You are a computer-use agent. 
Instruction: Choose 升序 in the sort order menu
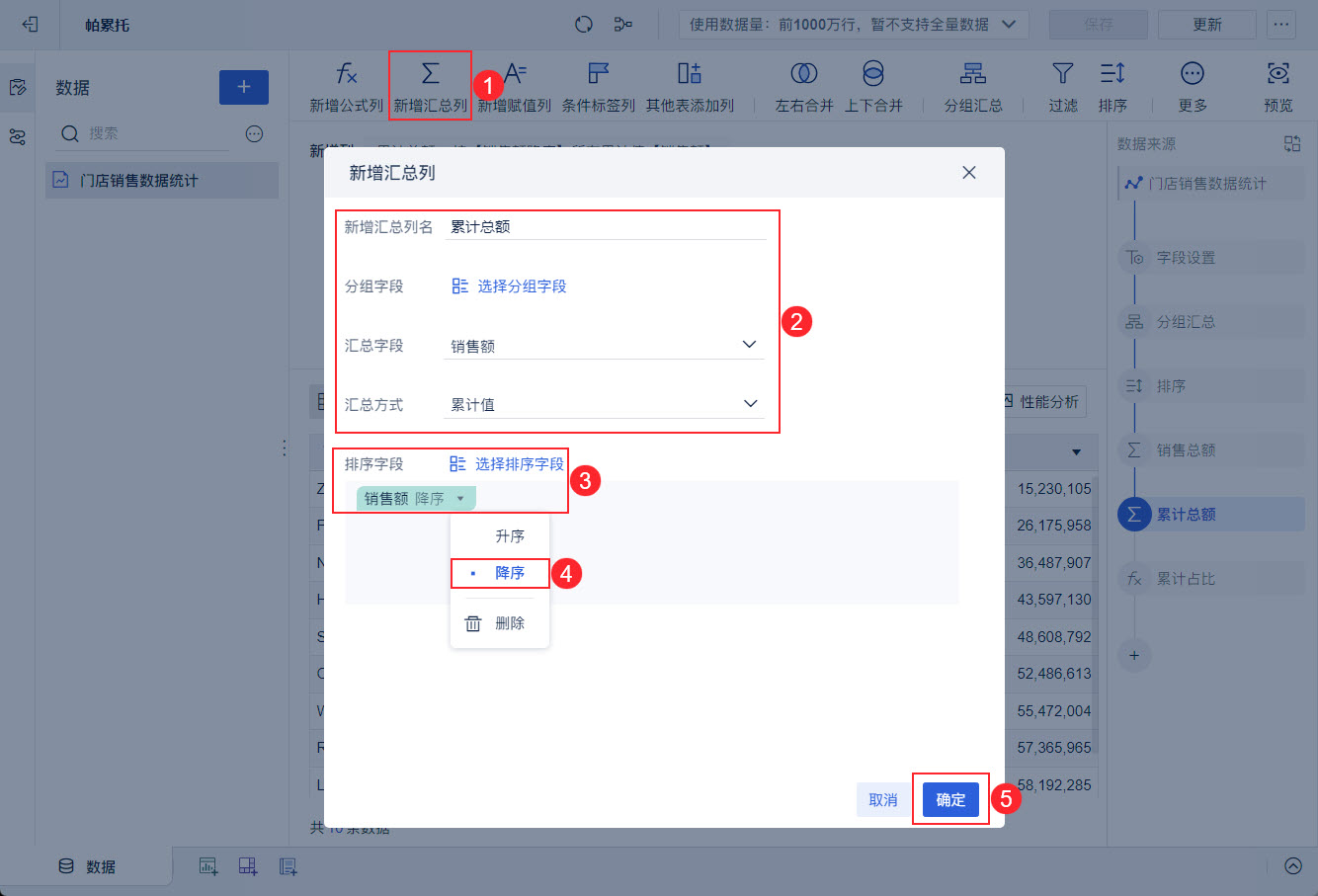tap(500, 536)
